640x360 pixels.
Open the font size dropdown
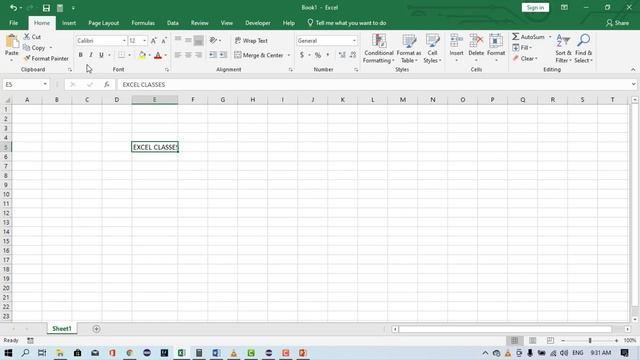(144, 41)
